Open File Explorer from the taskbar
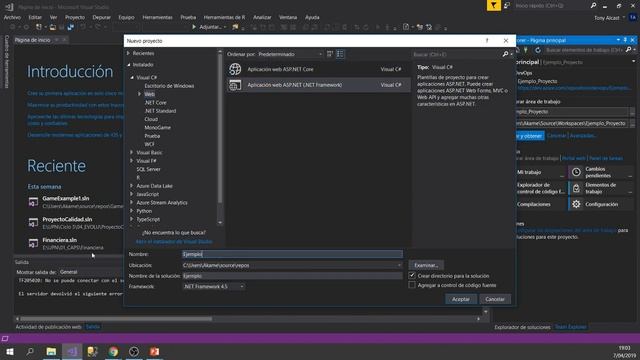 (51, 351)
